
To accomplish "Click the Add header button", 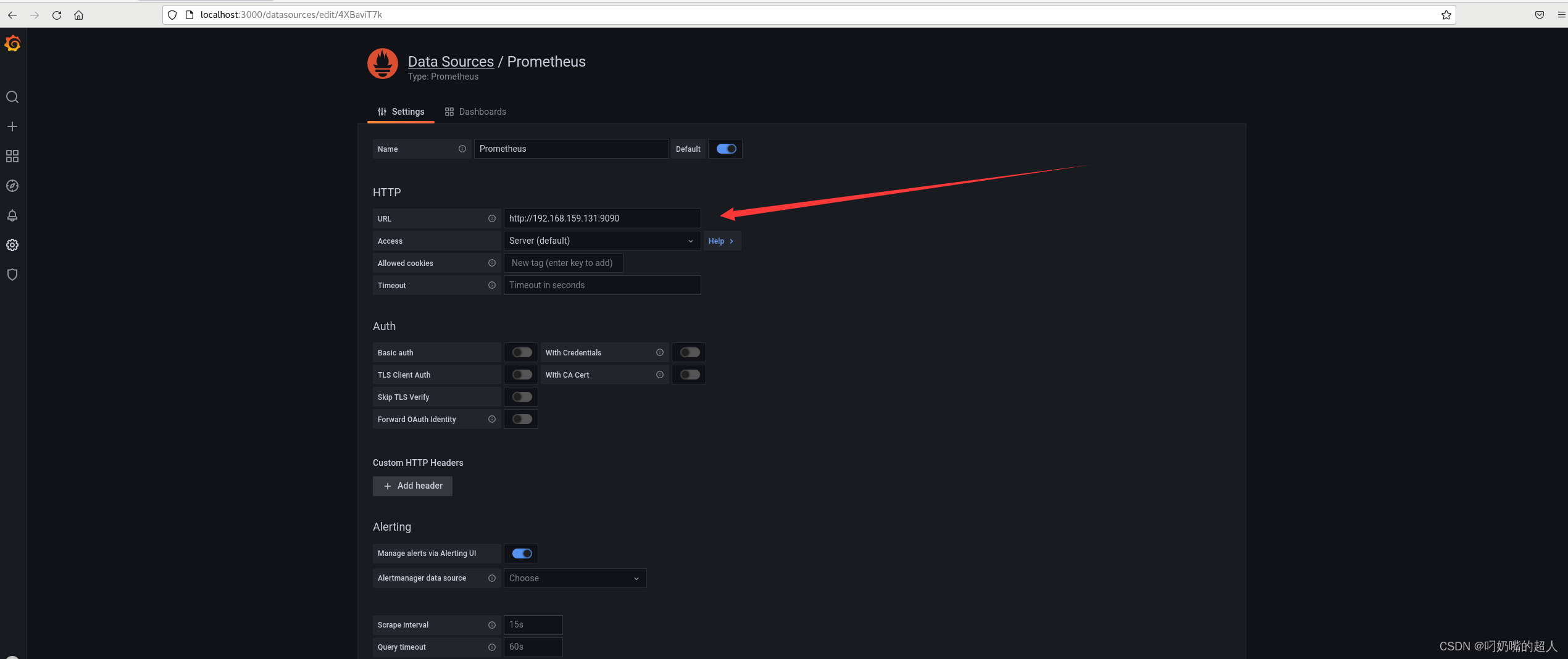I will coord(412,486).
